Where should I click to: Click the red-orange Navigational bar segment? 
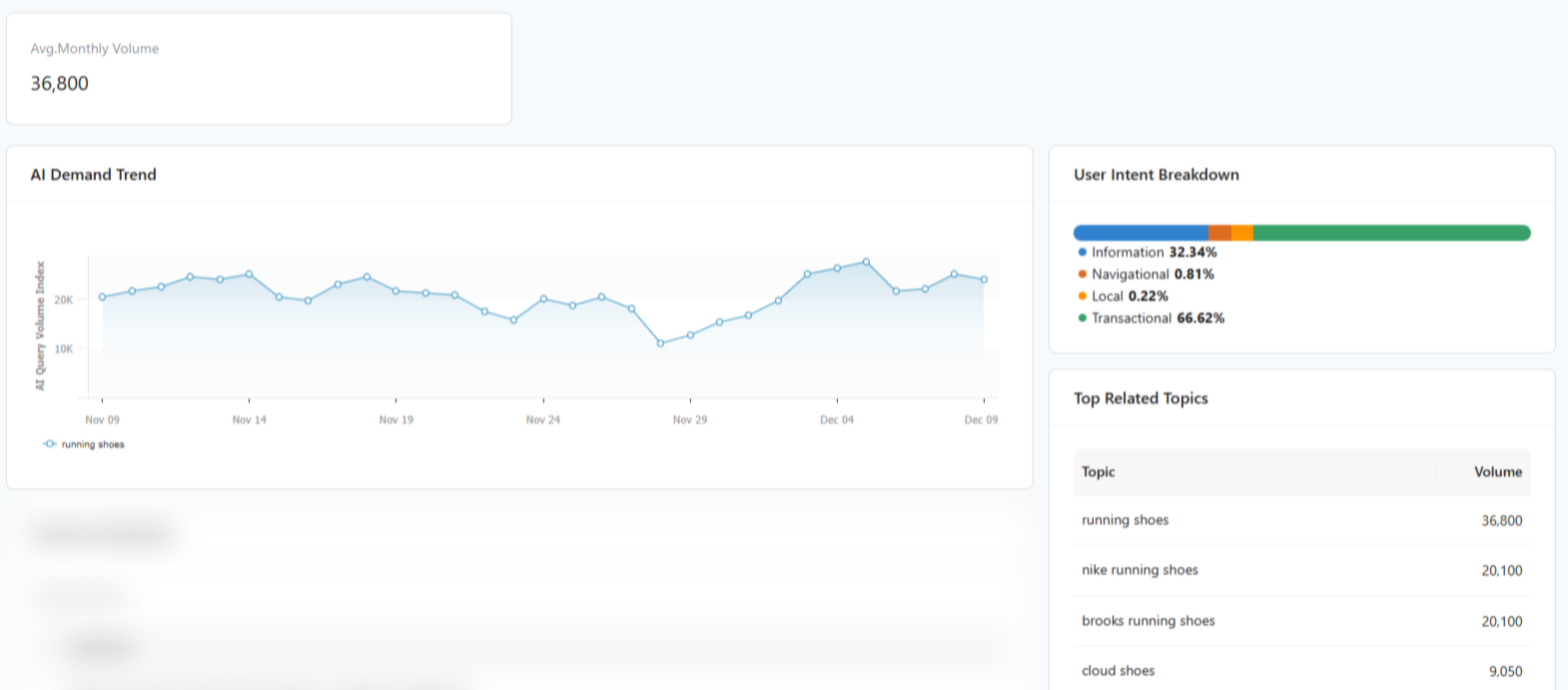click(x=1219, y=233)
